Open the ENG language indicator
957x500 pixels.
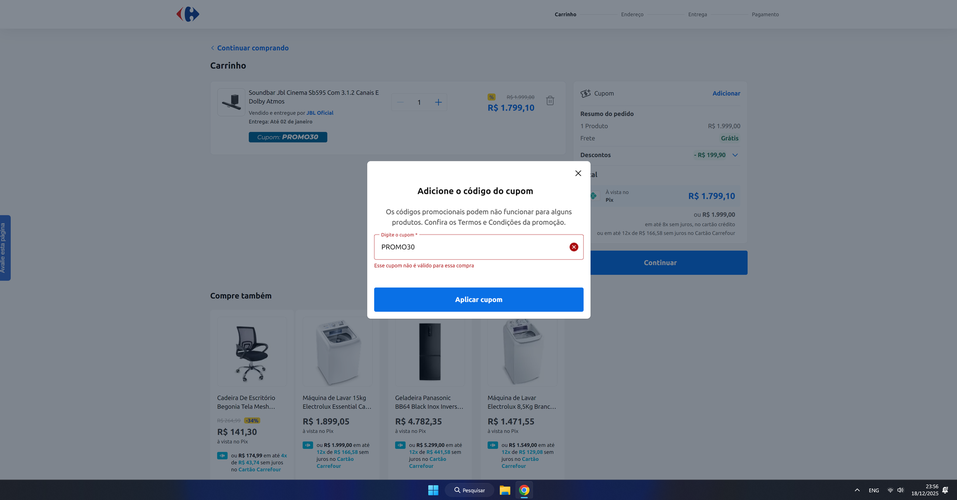click(874, 490)
